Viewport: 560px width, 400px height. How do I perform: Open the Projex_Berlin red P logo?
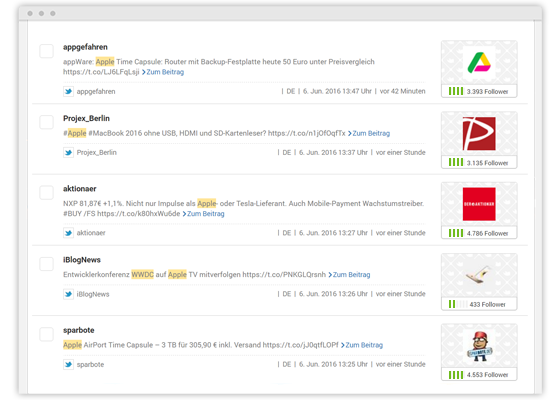click(x=479, y=134)
